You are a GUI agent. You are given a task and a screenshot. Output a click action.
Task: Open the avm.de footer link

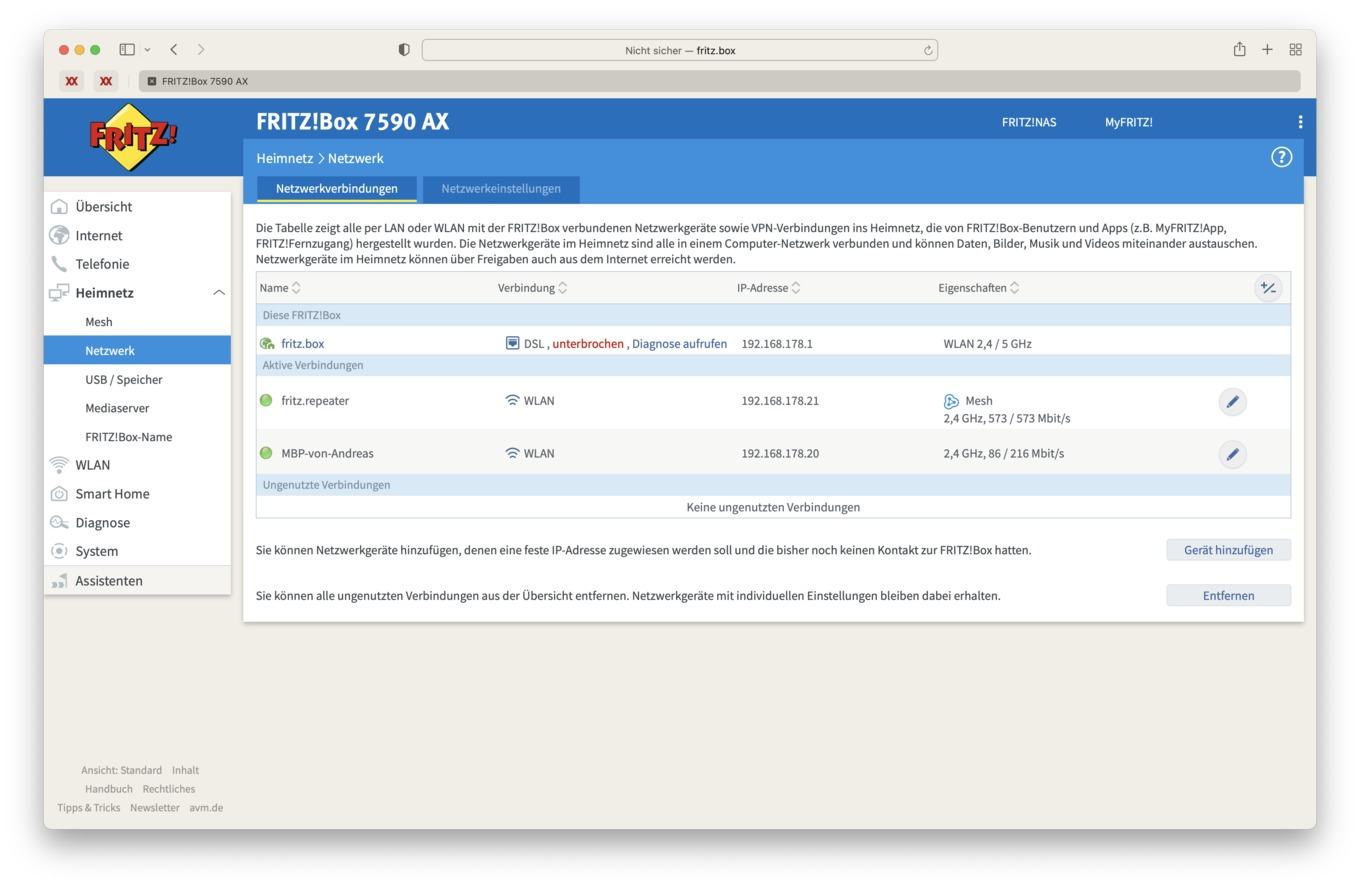point(206,808)
